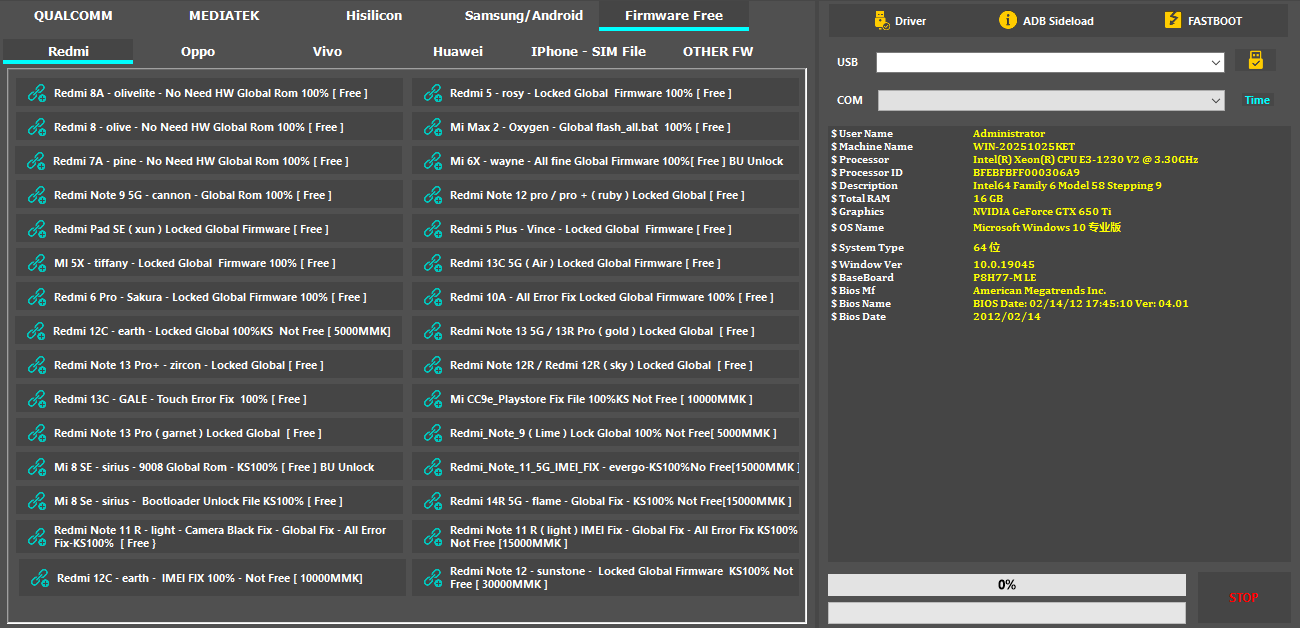Select Redmi_Note_9 Lime Lock Global entry
1300x628 pixels.
605,433
